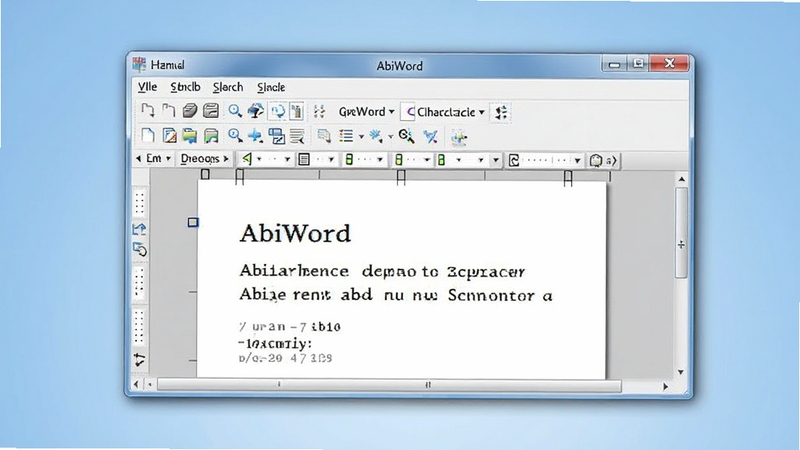Click the magnifier icon in the top toolbar row
800x450 pixels.
[235, 111]
